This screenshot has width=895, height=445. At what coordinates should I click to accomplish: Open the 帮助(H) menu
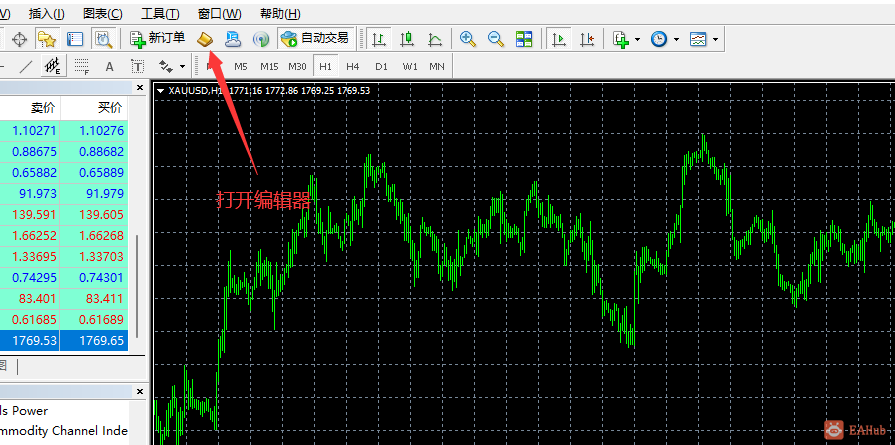[280, 14]
